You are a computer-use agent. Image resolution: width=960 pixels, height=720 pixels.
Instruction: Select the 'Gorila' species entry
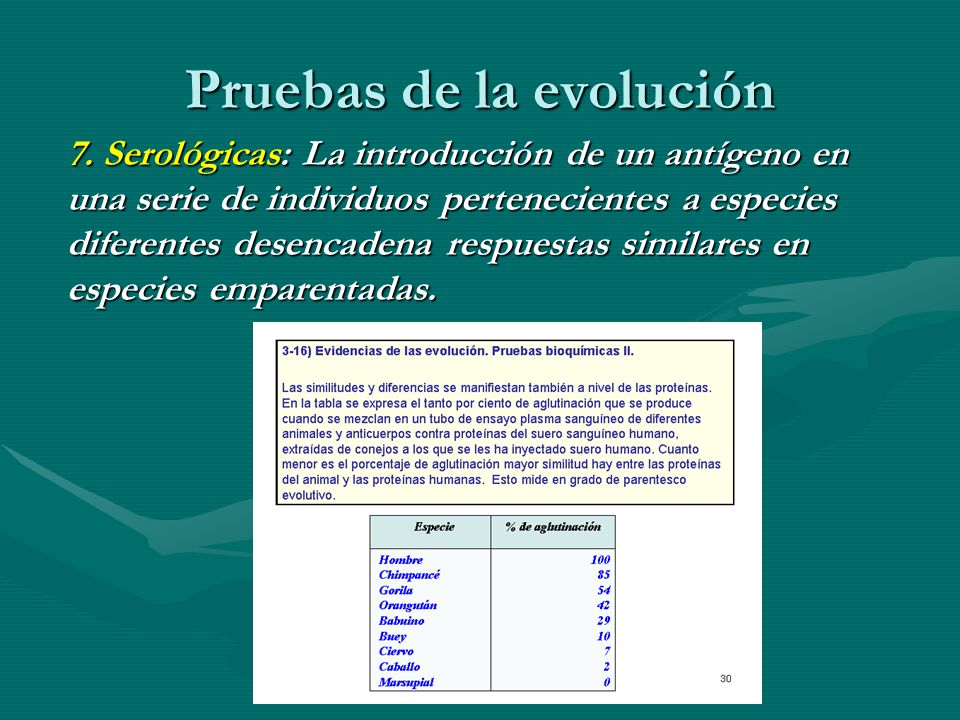click(396, 590)
